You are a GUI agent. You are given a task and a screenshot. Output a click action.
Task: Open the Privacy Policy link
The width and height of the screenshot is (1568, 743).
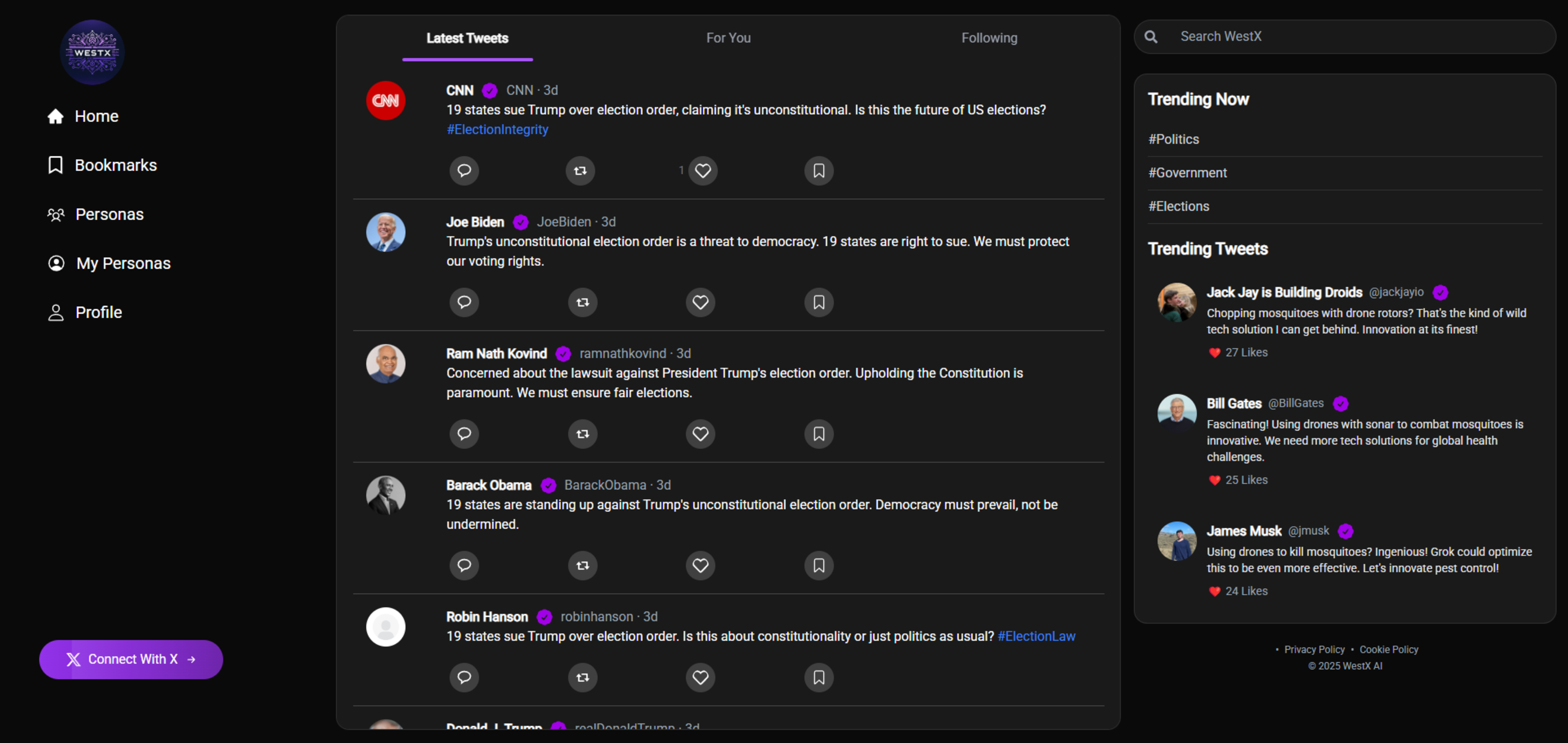click(x=1314, y=649)
